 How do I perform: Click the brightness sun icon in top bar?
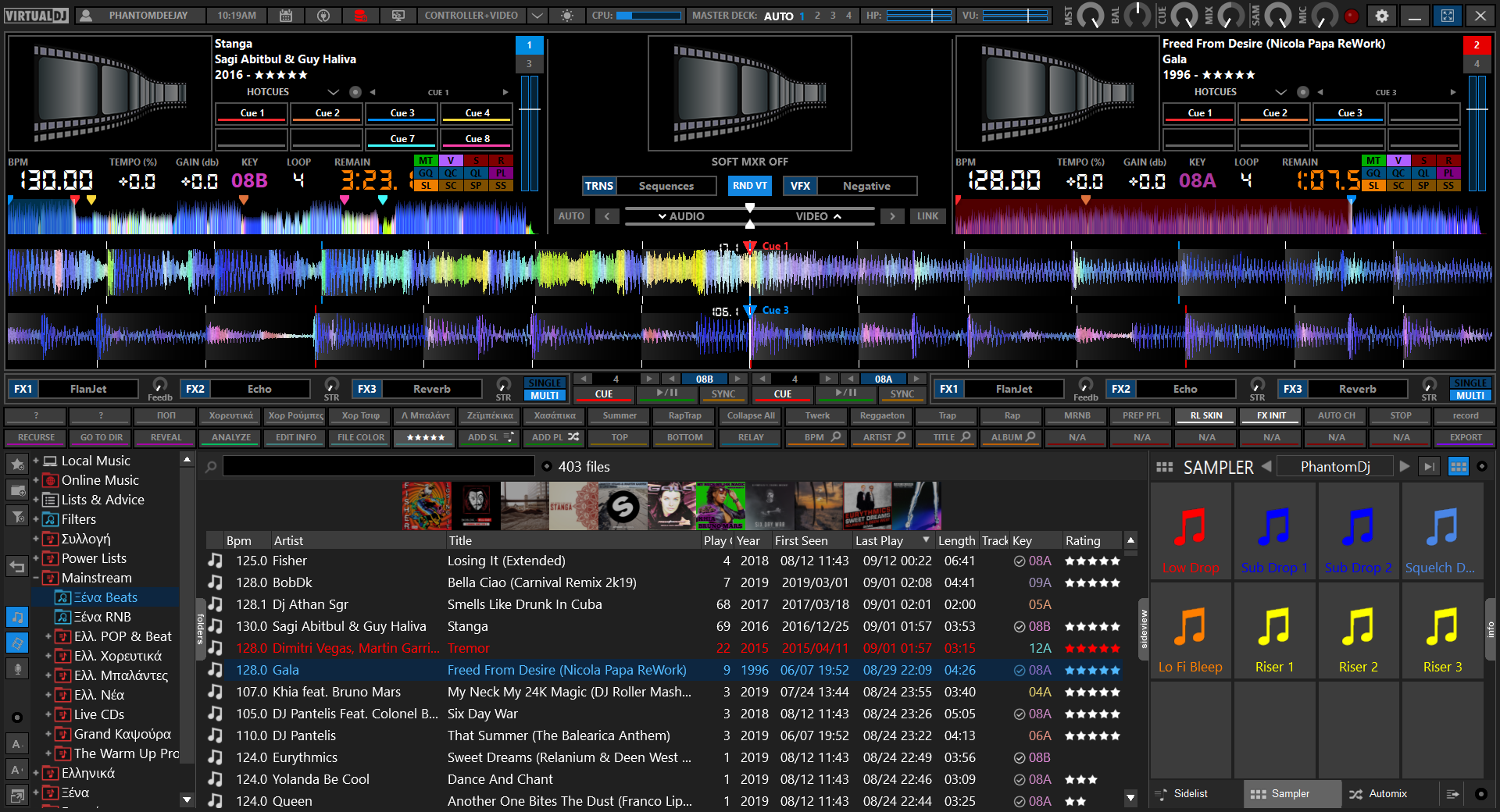(x=567, y=16)
